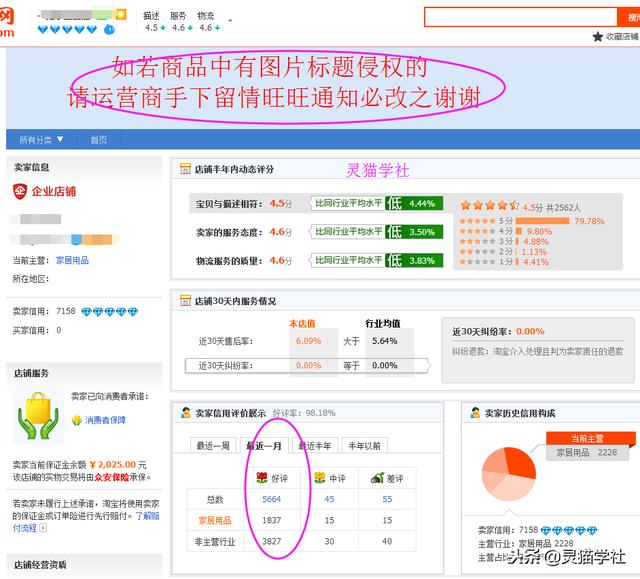
Task: Click calendar icon next to 店铺半年内动态评分
Action: (x=185, y=169)
